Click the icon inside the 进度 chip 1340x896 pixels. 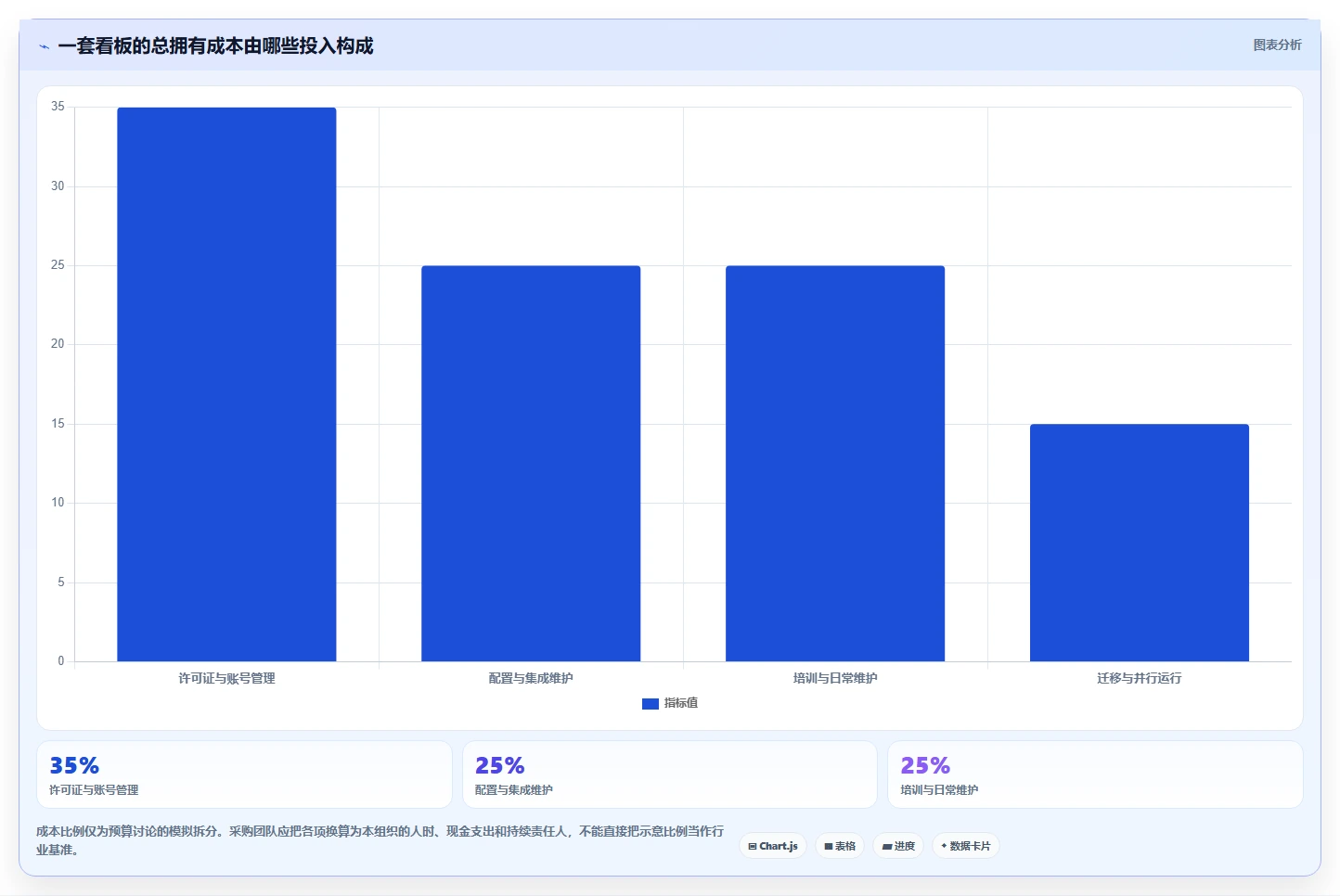point(887,846)
